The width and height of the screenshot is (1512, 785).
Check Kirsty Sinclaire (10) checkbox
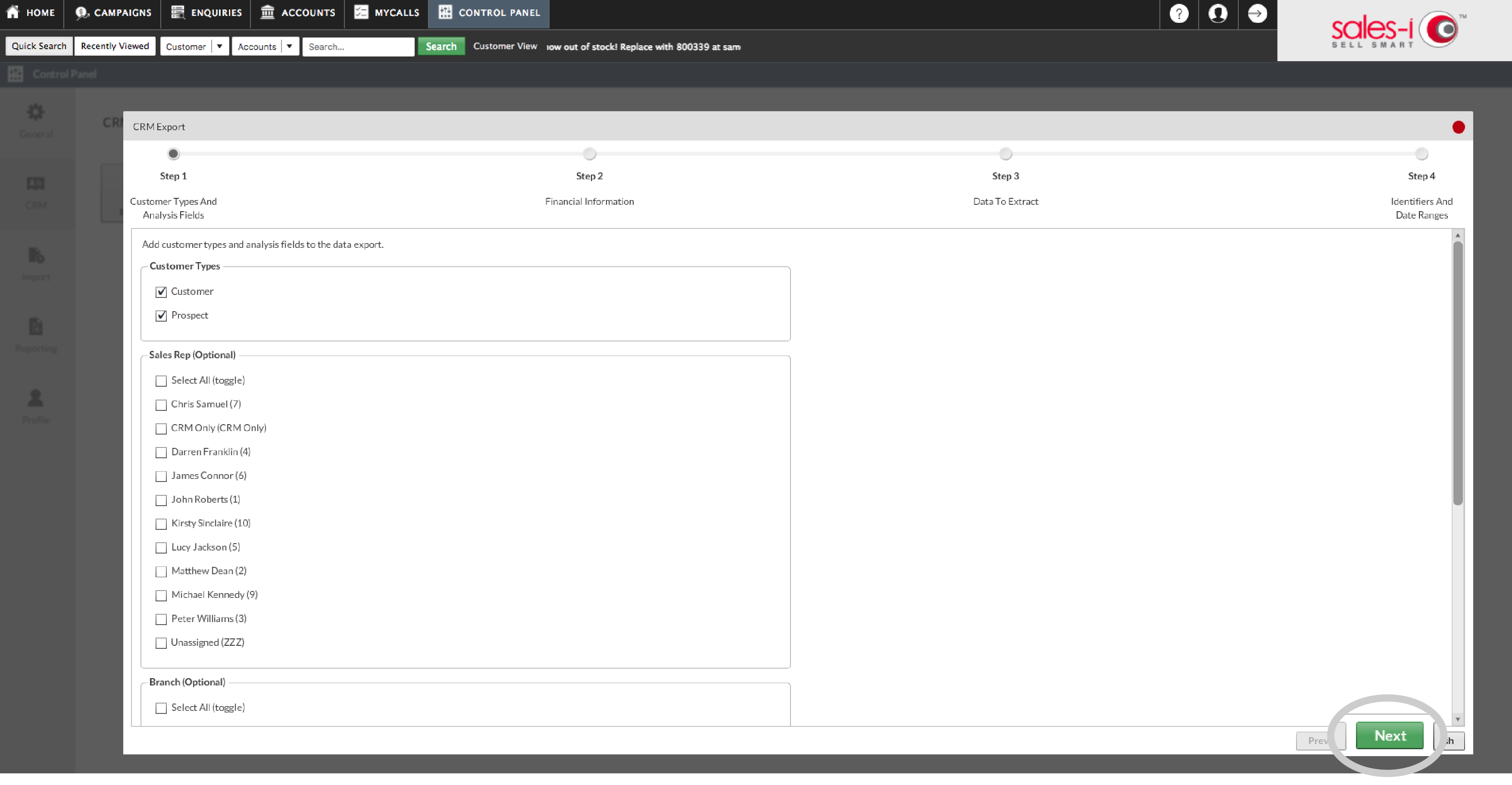[161, 524]
